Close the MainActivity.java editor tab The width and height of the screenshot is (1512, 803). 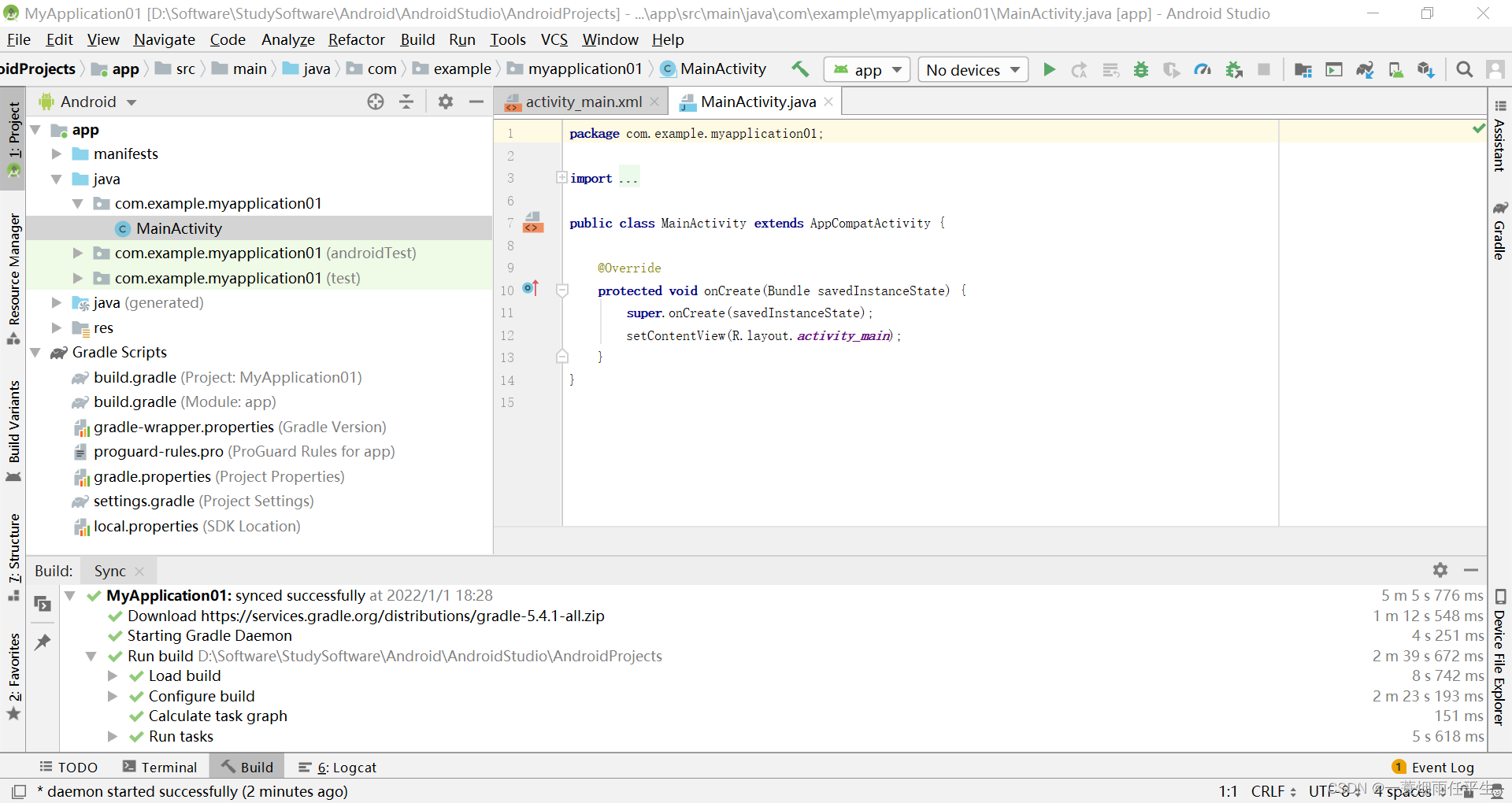(x=828, y=102)
